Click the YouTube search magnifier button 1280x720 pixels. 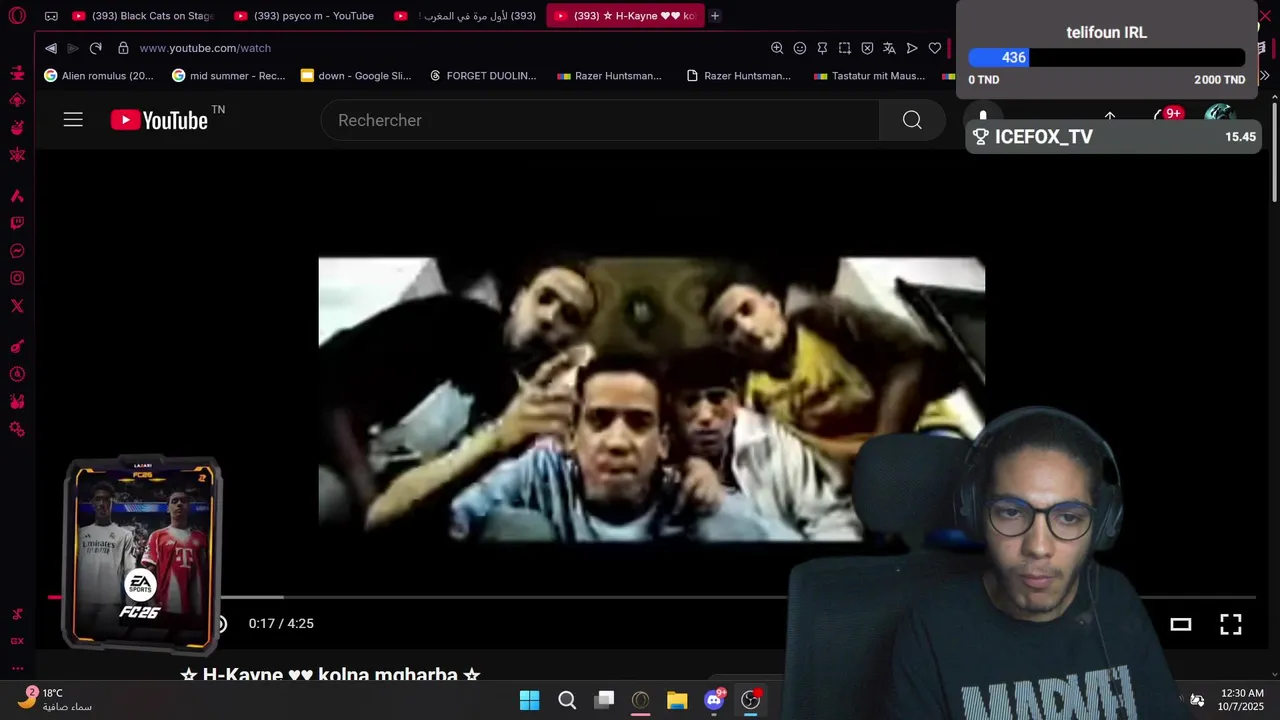pos(912,120)
